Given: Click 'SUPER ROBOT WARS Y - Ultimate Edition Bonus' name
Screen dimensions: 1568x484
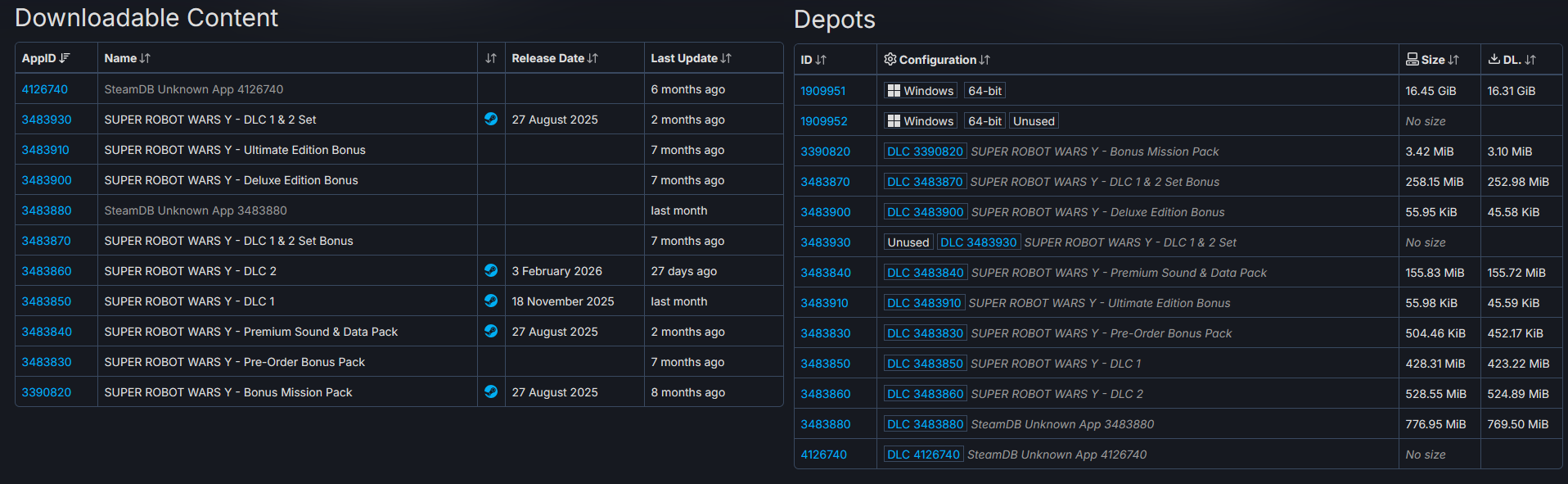Looking at the screenshot, I should (235, 150).
